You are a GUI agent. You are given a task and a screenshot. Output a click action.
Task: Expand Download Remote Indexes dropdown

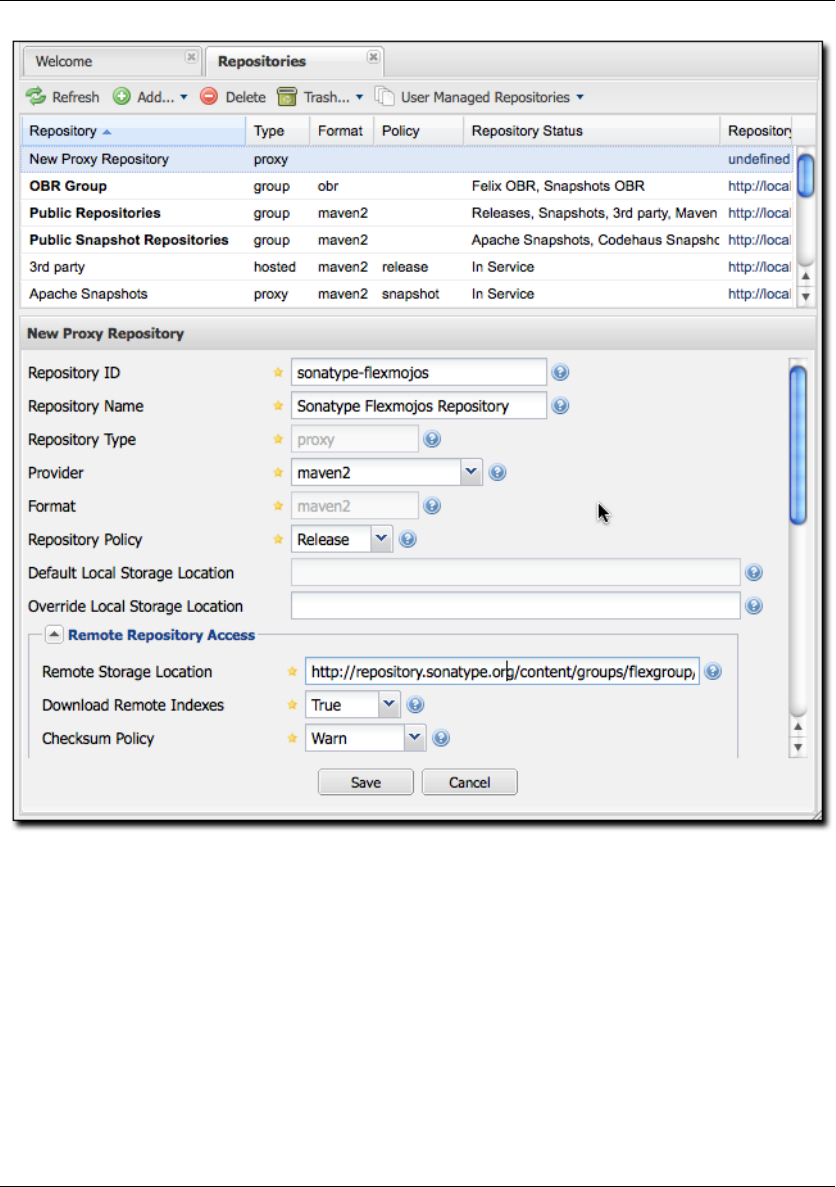point(388,705)
